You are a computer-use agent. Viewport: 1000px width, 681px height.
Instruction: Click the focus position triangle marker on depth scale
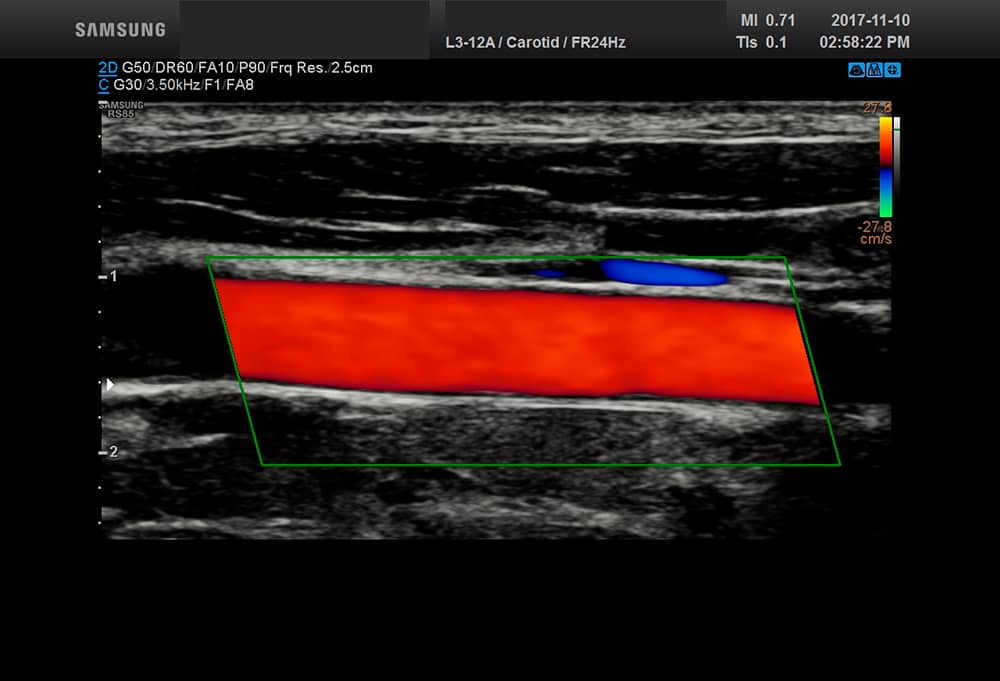pyautogui.click(x=111, y=384)
